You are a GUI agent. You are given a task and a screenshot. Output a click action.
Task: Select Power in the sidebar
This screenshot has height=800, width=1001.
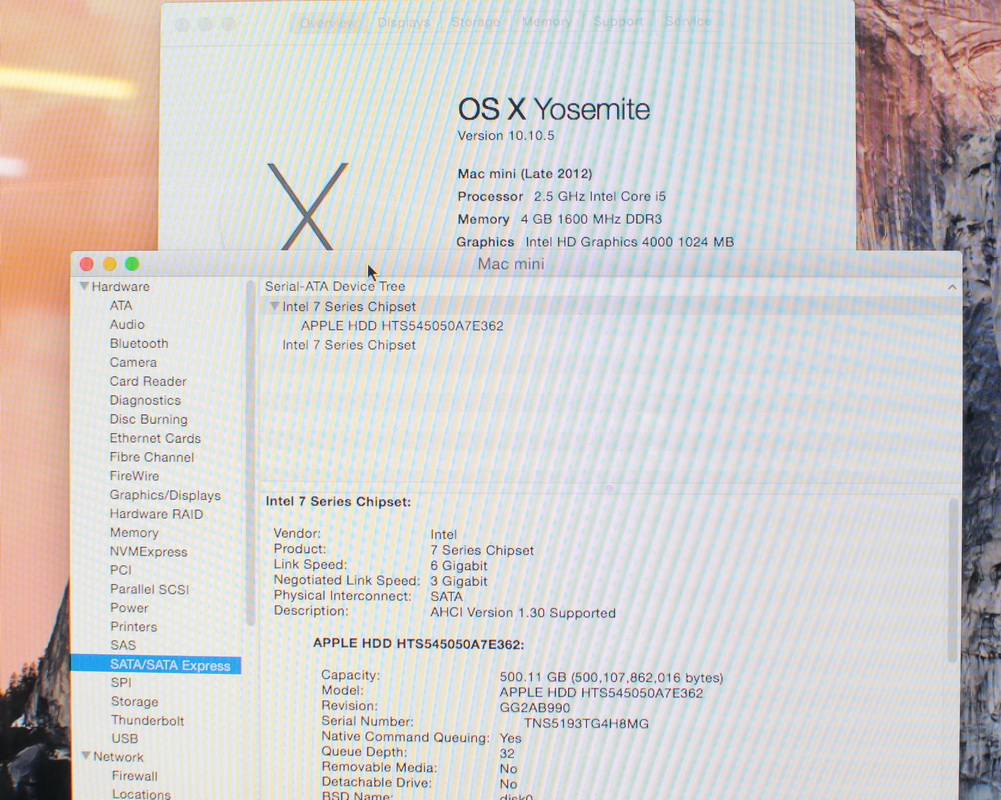pyautogui.click(x=129, y=608)
